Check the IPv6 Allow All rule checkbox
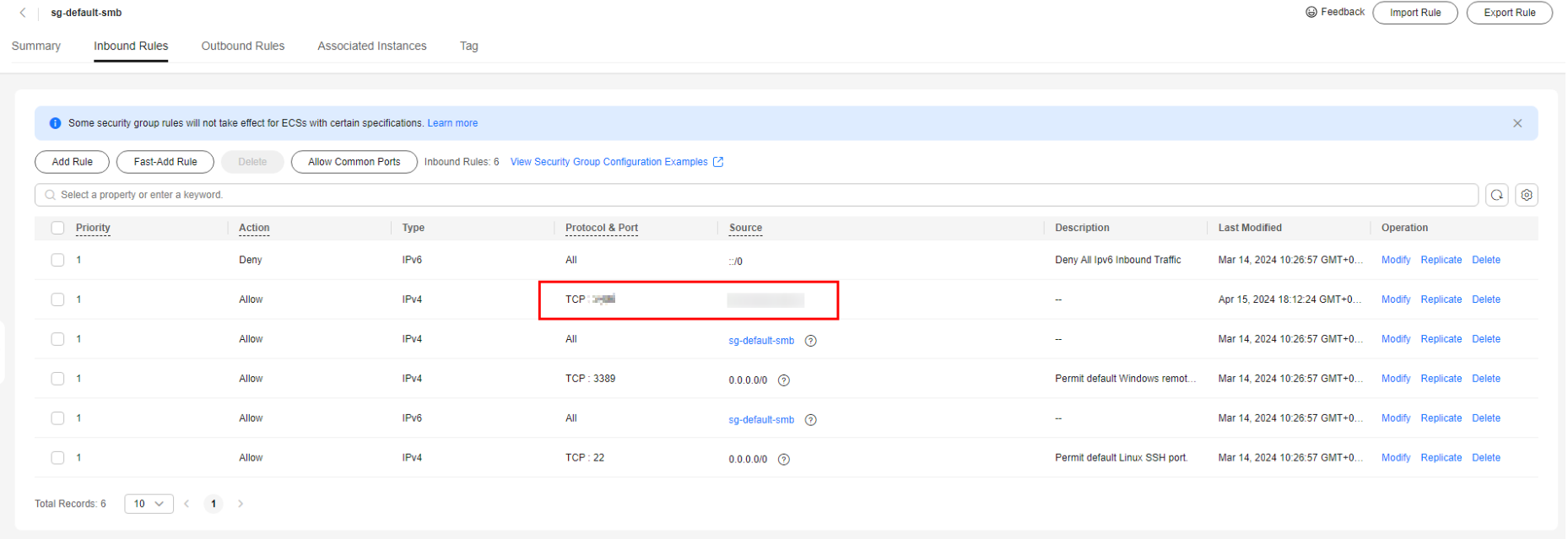Image resolution: width=1568 pixels, height=539 pixels. [x=57, y=418]
